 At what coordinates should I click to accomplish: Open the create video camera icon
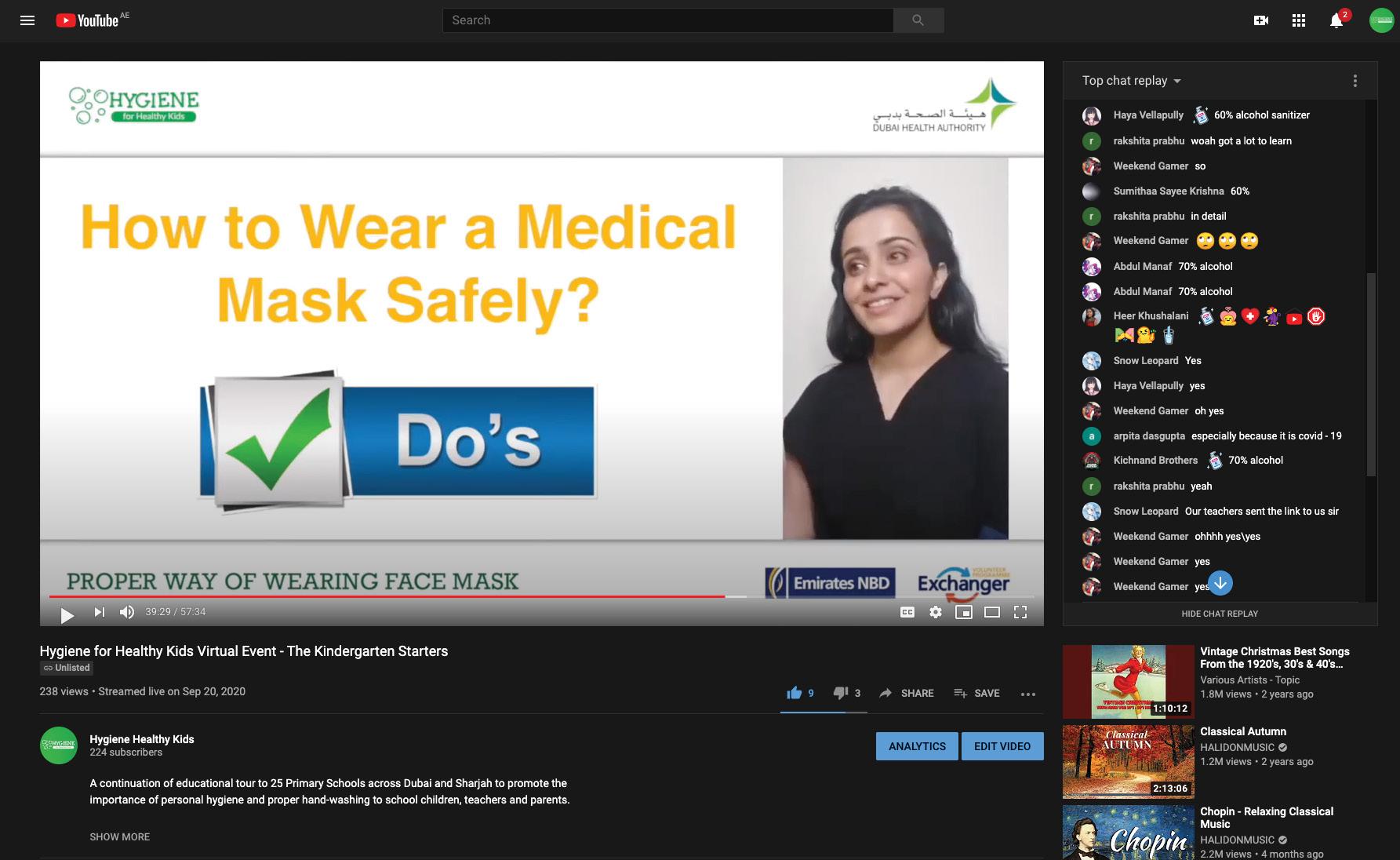(x=1261, y=20)
